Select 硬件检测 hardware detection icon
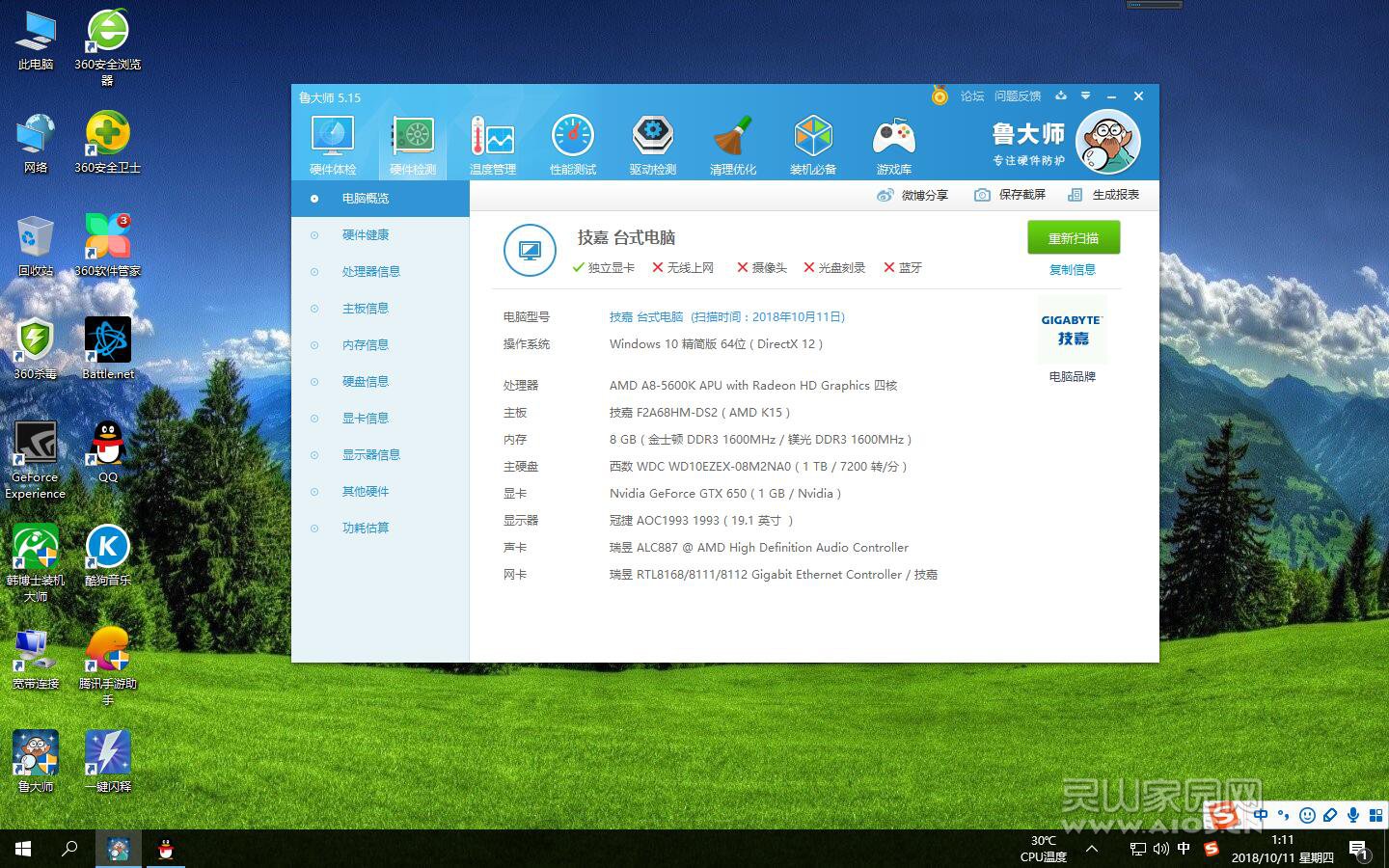This screenshot has width=1389, height=868. [x=413, y=146]
